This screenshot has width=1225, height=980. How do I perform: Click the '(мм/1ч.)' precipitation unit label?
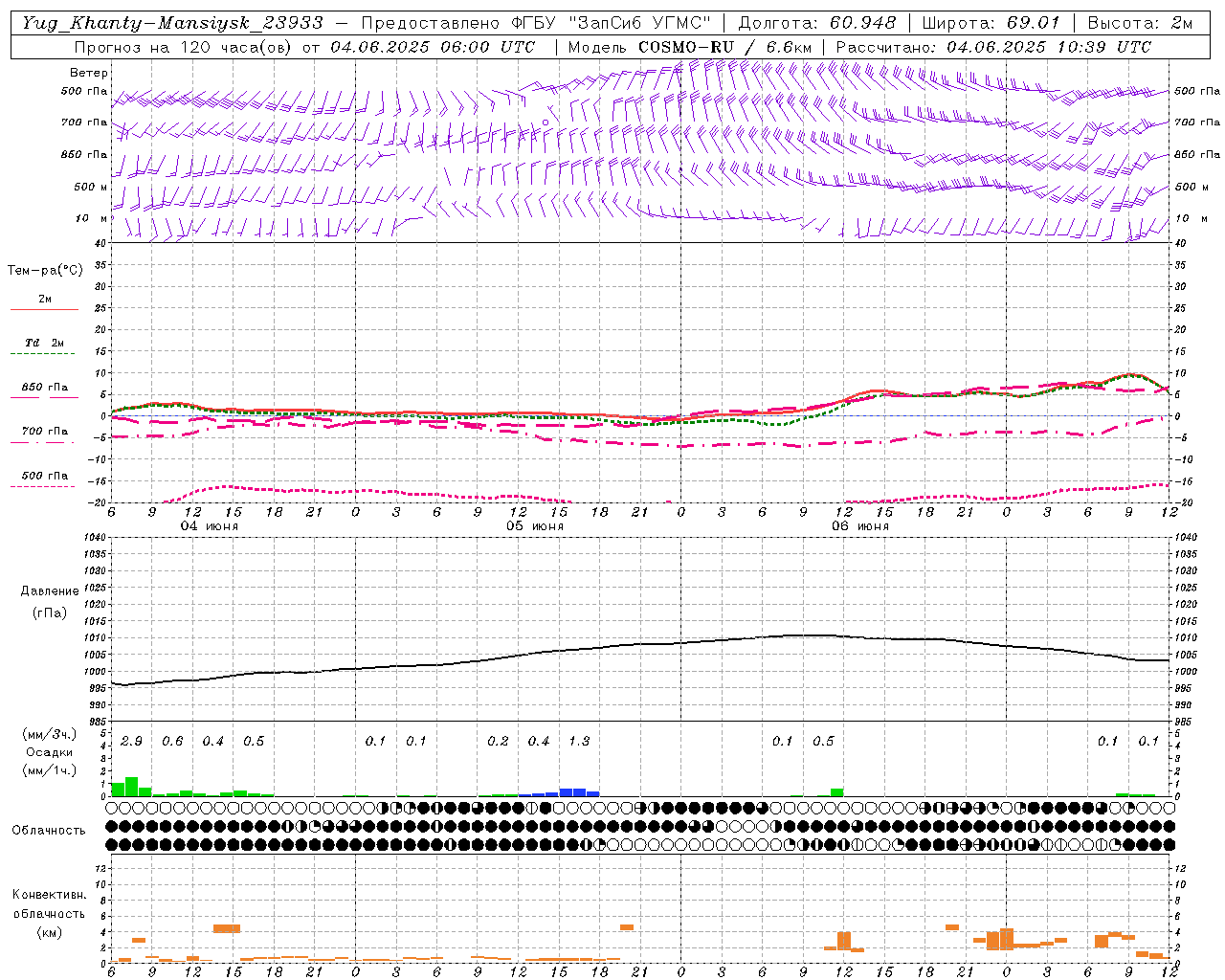(50, 770)
